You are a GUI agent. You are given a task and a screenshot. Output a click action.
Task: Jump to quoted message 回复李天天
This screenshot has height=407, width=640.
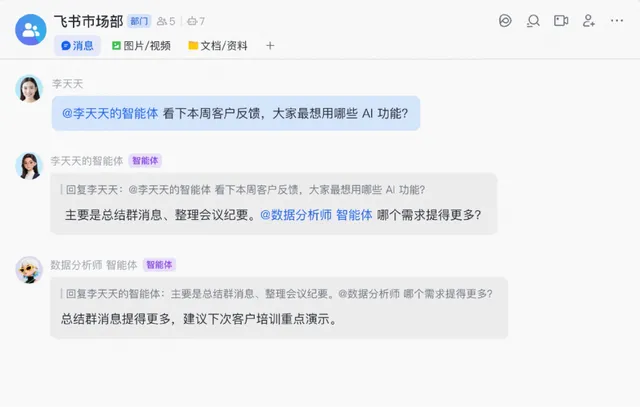point(243,190)
